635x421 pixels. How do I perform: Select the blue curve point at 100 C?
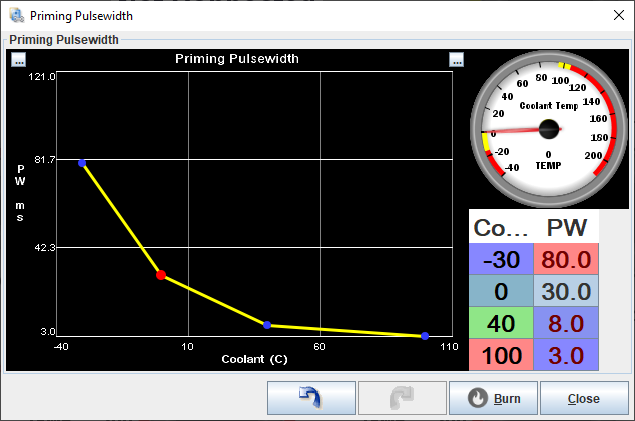point(425,336)
